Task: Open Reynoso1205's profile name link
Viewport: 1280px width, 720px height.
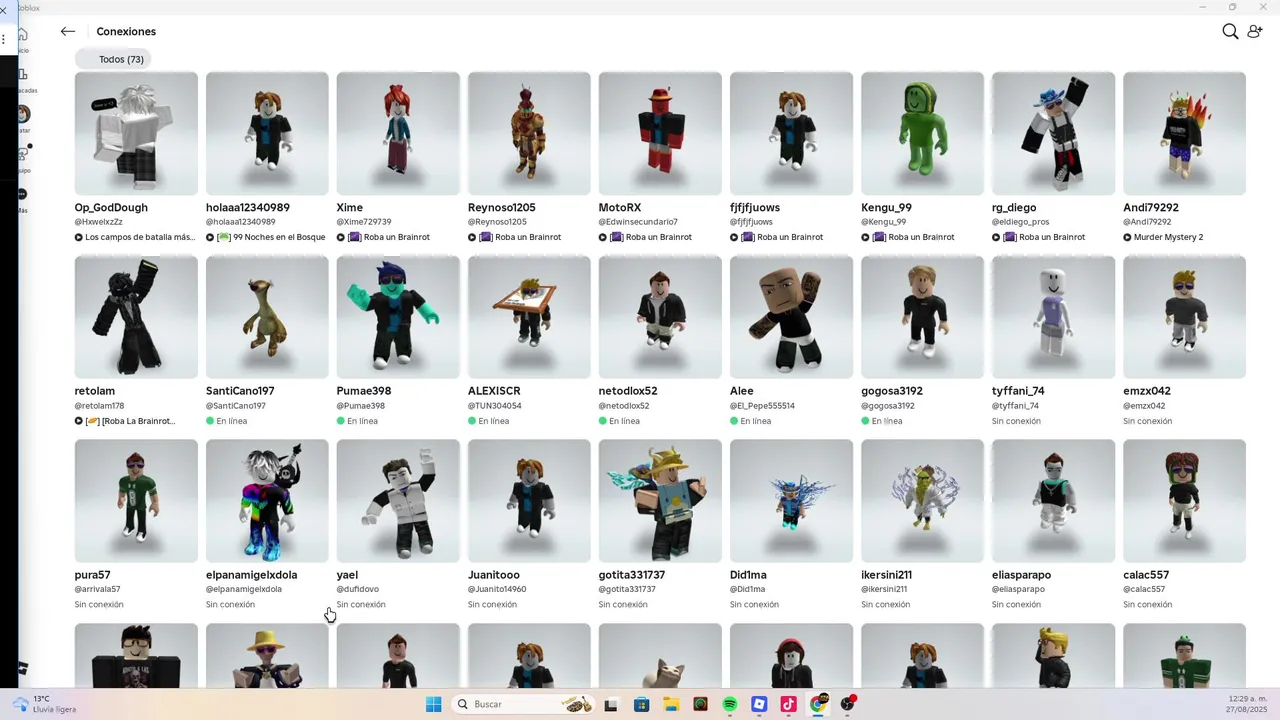Action: 502,208
